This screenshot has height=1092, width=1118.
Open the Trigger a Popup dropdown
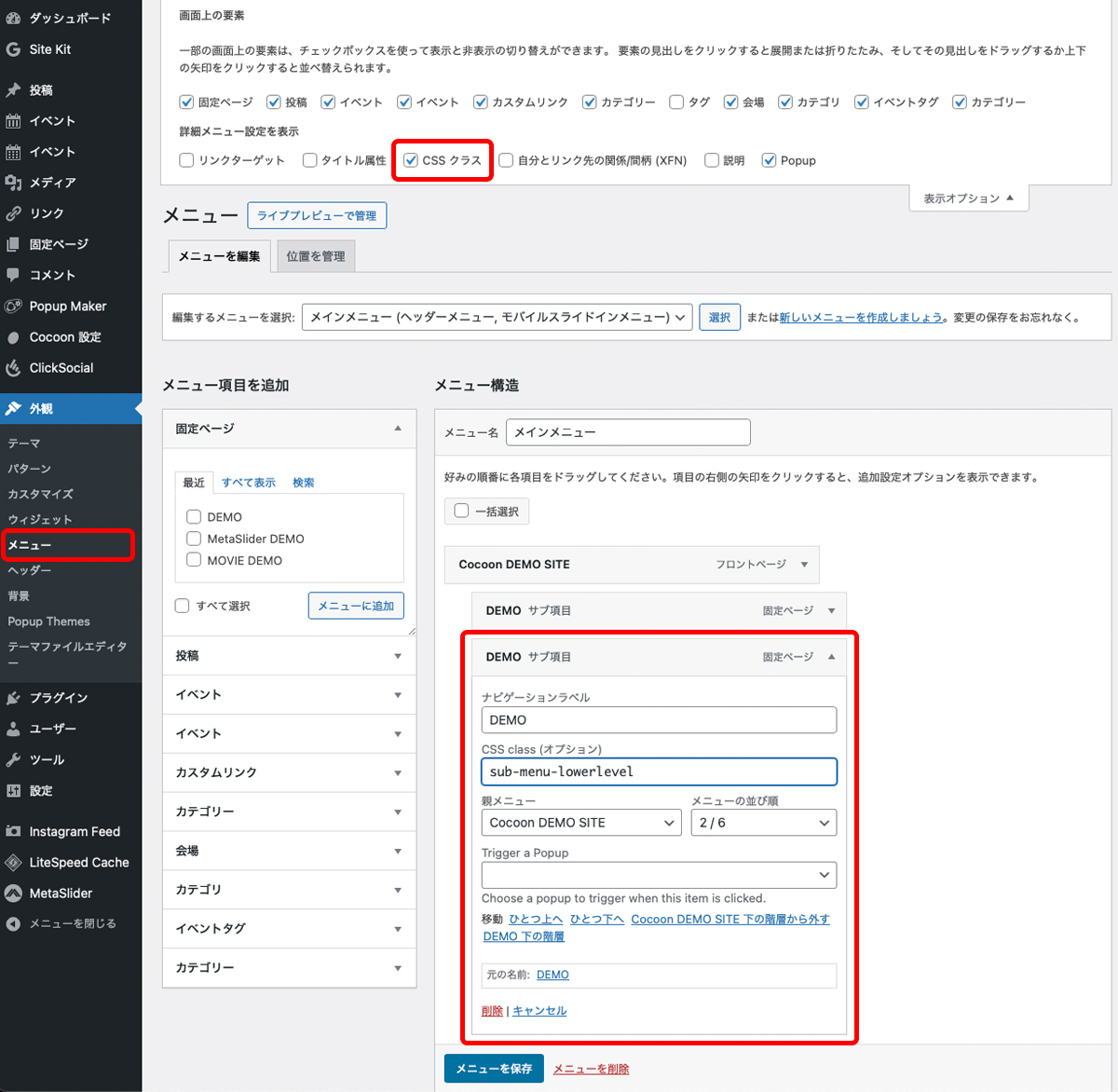click(x=659, y=875)
